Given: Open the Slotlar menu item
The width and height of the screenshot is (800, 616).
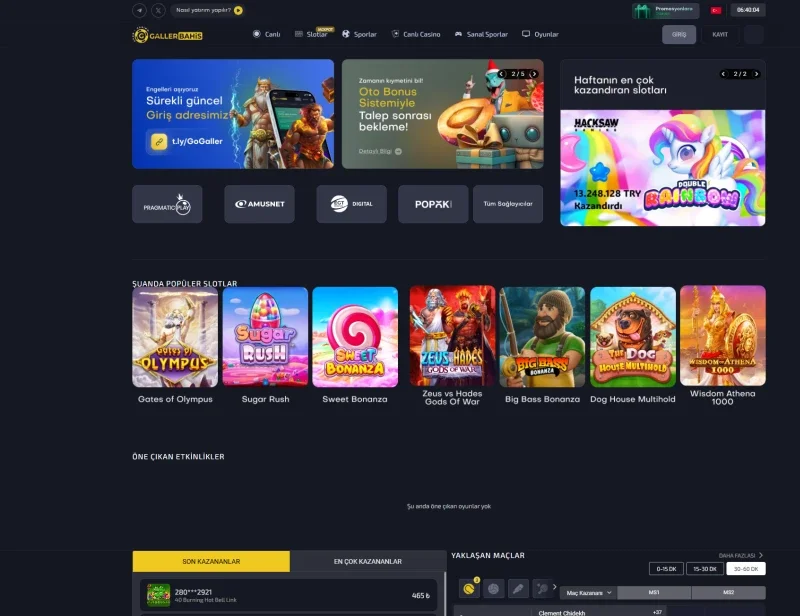Looking at the screenshot, I should 311,34.
